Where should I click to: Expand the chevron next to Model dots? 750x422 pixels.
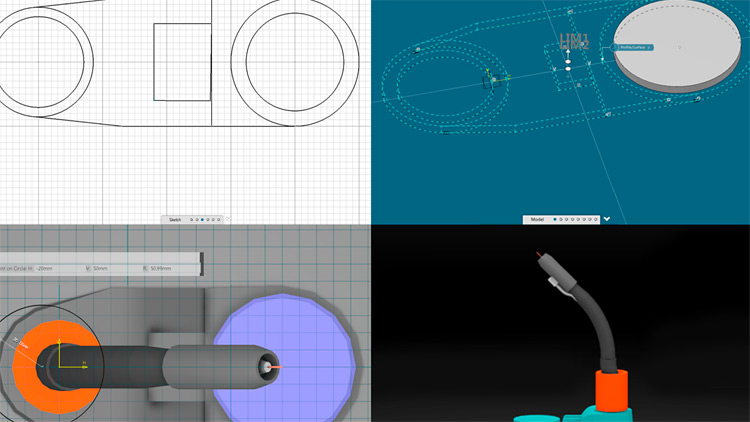(x=606, y=219)
